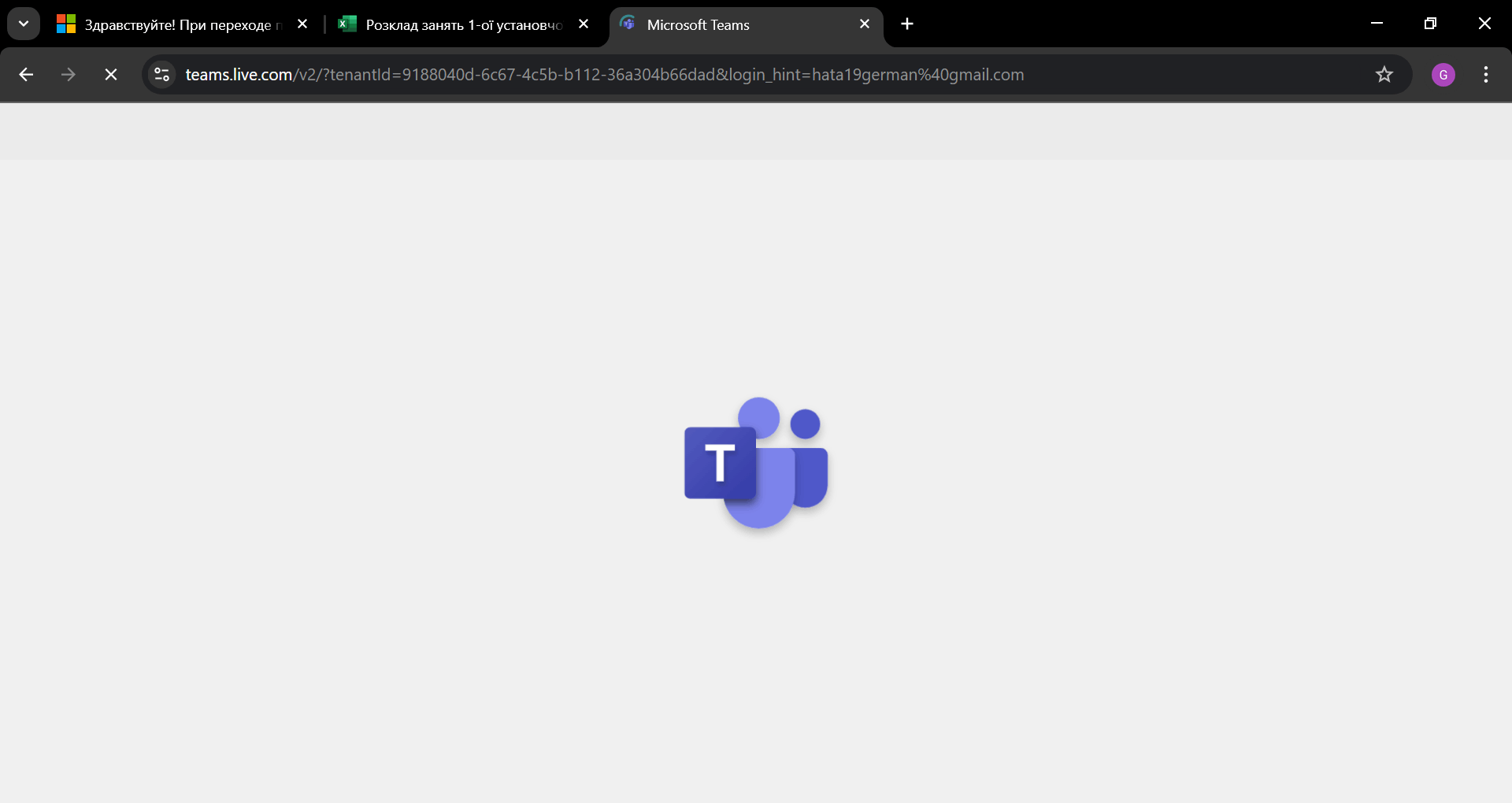
Task: Open the G profile avatar
Action: (1443, 75)
